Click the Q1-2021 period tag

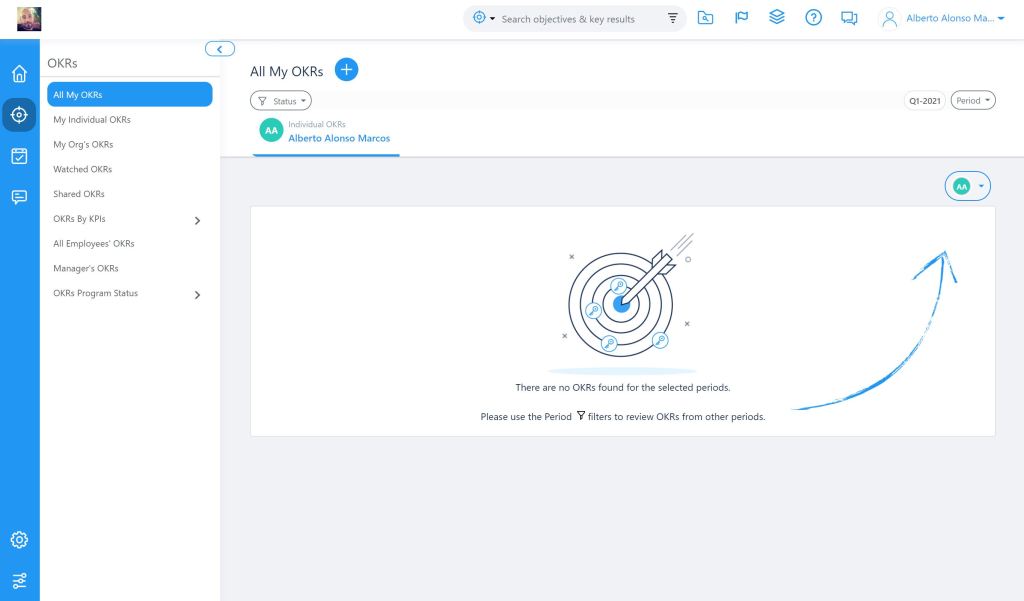[924, 101]
